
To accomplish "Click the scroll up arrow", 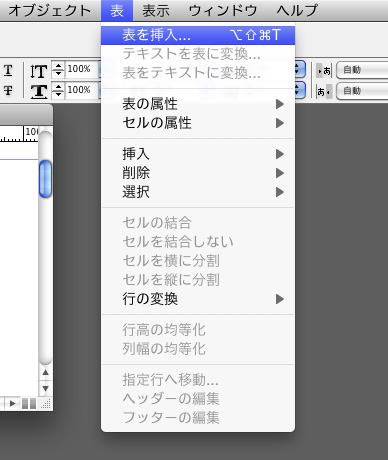I will pos(46,373).
